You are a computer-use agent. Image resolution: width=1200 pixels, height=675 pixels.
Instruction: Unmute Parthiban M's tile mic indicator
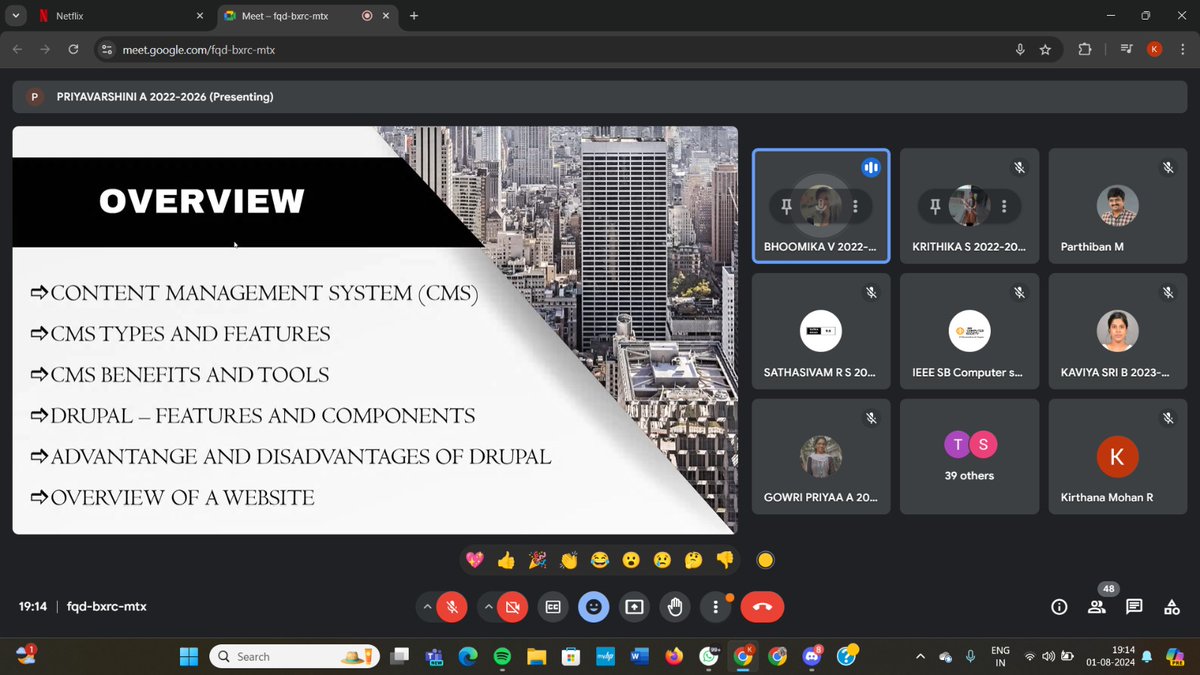pos(1167,167)
